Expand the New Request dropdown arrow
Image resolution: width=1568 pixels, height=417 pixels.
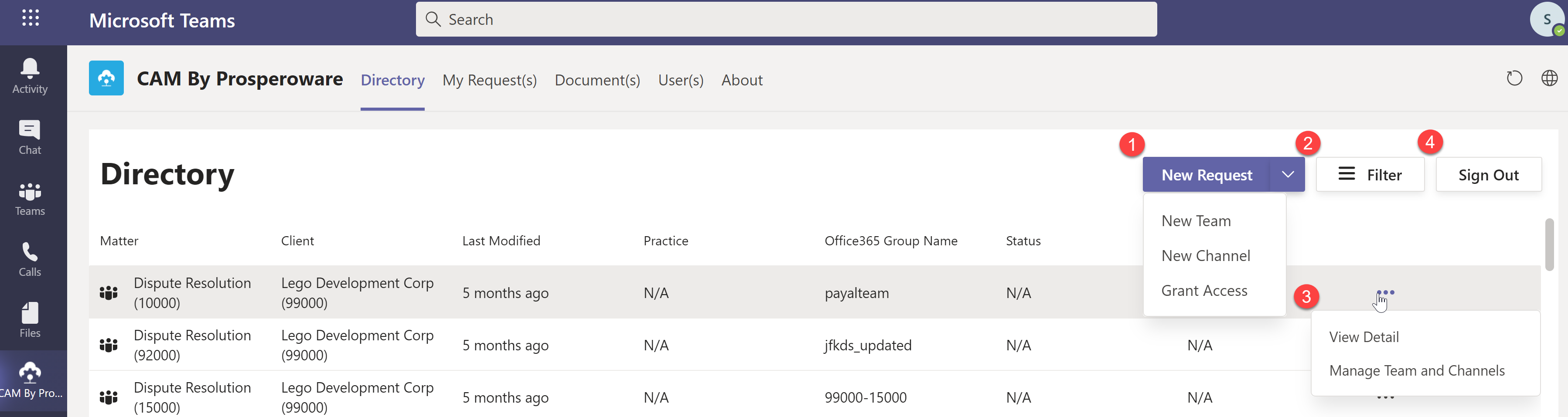point(1287,175)
